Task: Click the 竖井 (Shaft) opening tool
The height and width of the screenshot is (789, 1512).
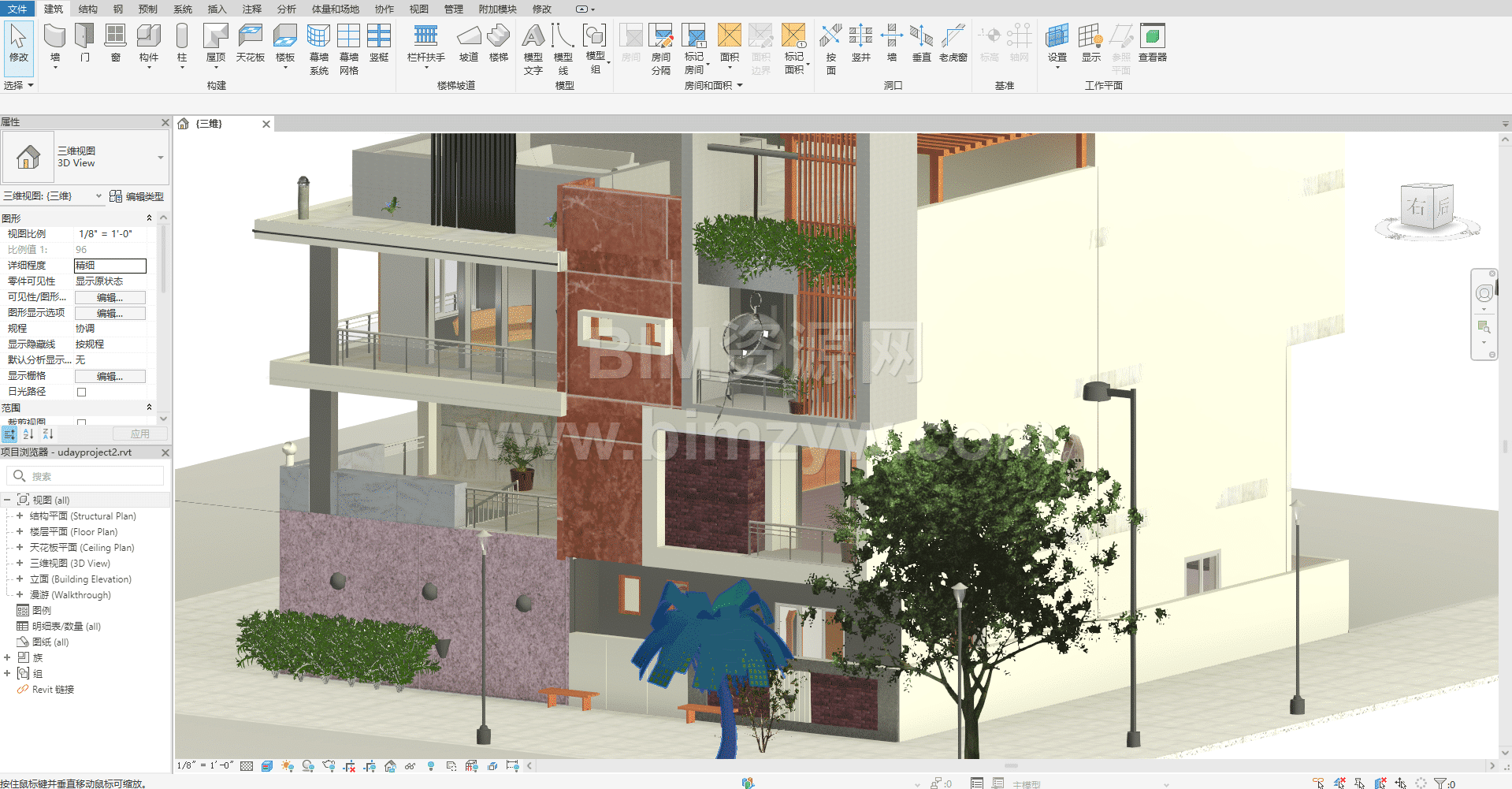Action: [x=860, y=43]
